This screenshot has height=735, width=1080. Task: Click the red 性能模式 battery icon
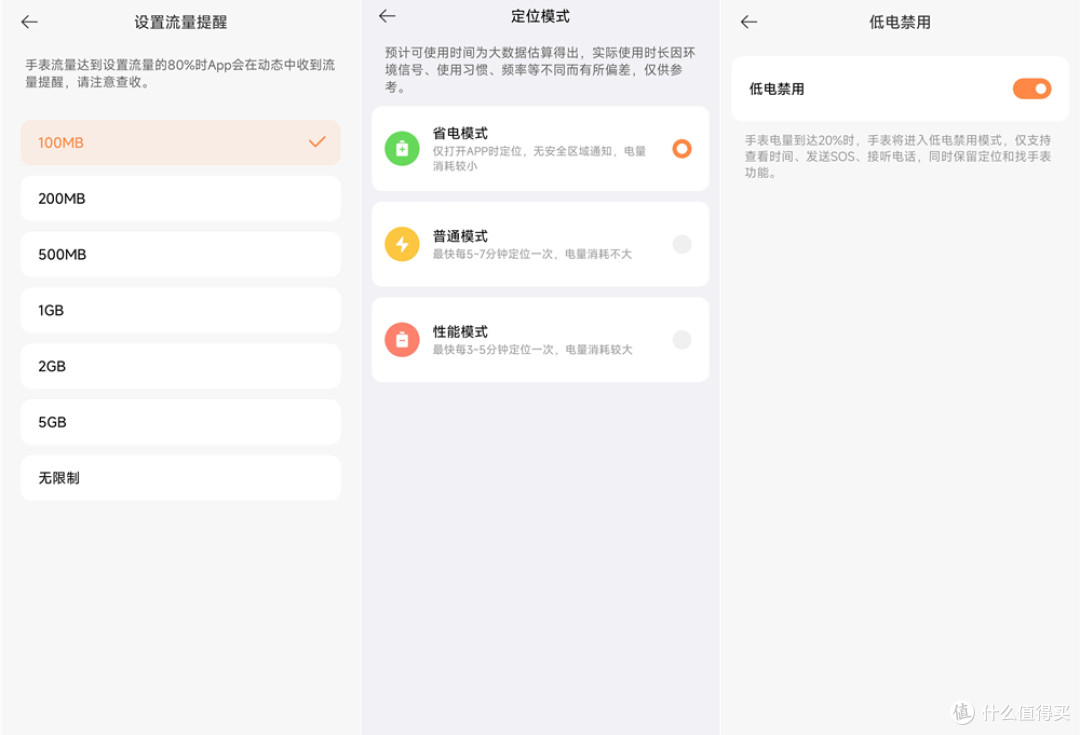coord(402,340)
